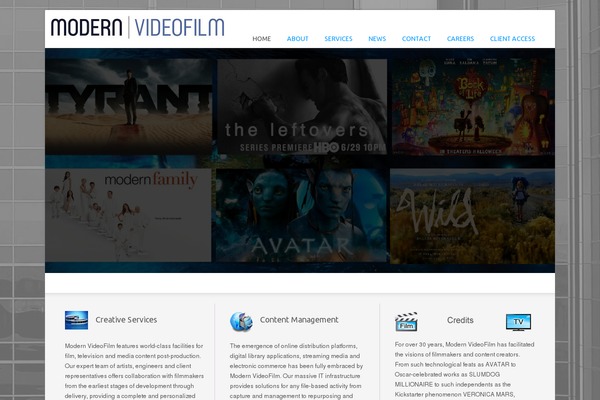Click the Creative Services film reel icon
600x400 pixels.
tap(77, 320)
